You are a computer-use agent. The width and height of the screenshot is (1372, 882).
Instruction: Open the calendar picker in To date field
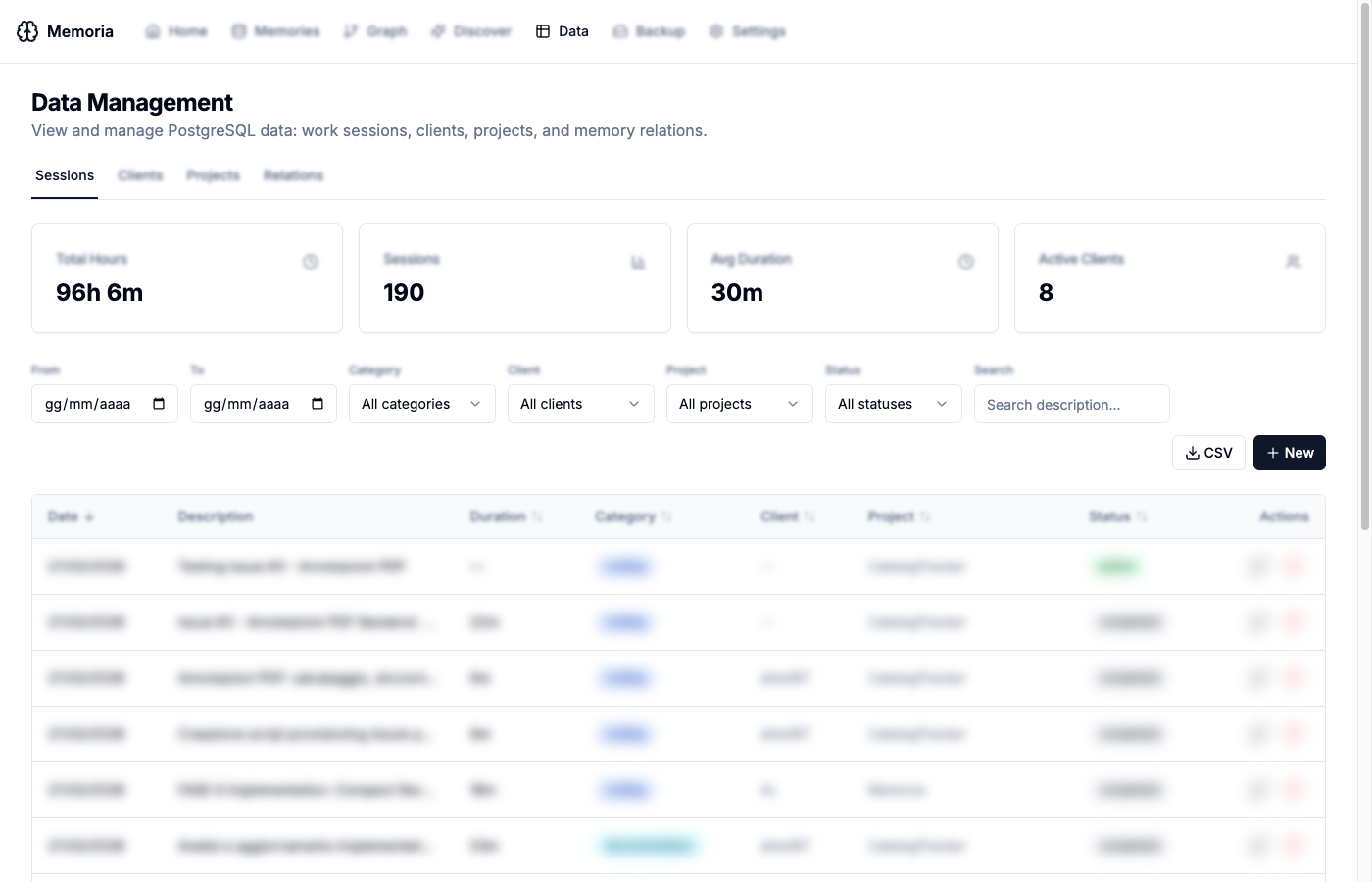318,404
